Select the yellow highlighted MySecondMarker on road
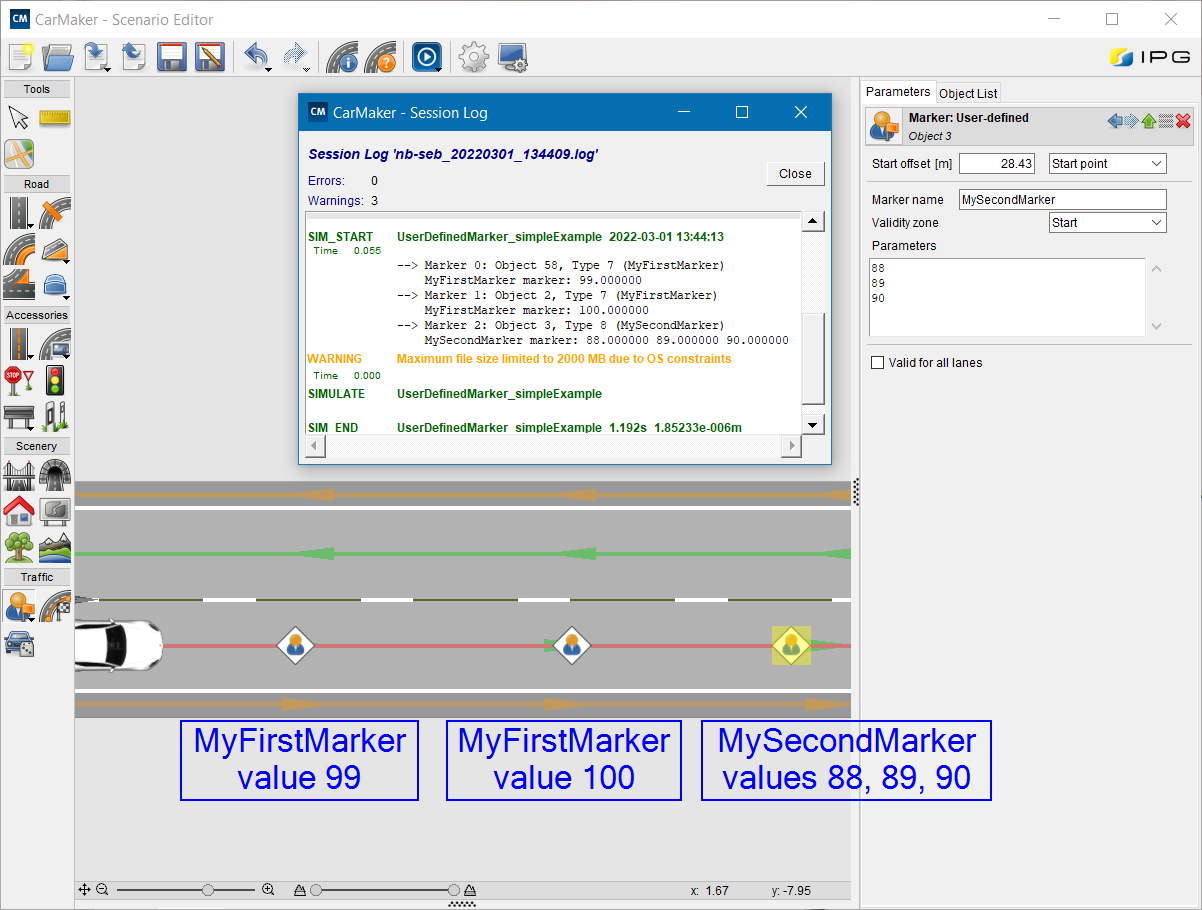Viewport: 1202px width, 910px height. [791, 645]
